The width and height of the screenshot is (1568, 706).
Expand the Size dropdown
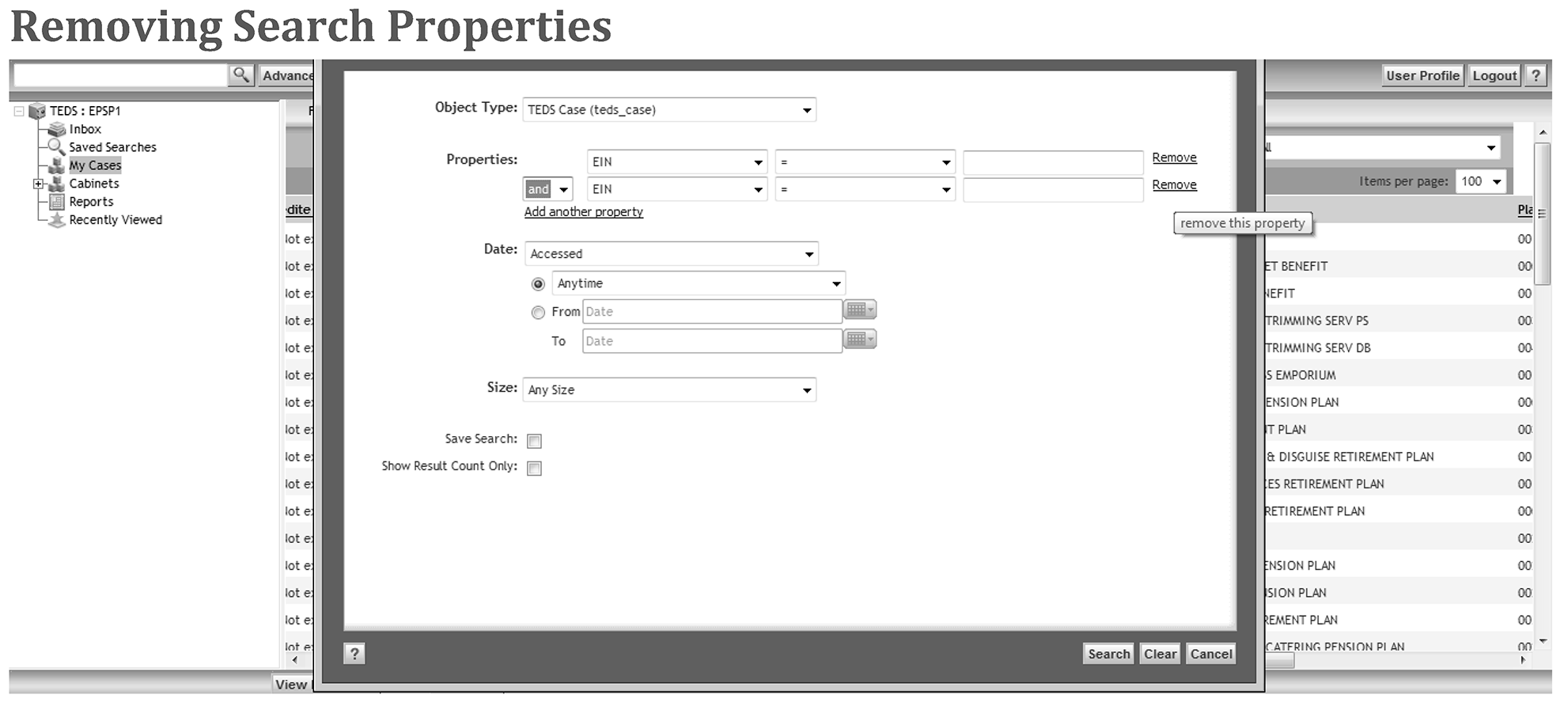click(668, 390)
